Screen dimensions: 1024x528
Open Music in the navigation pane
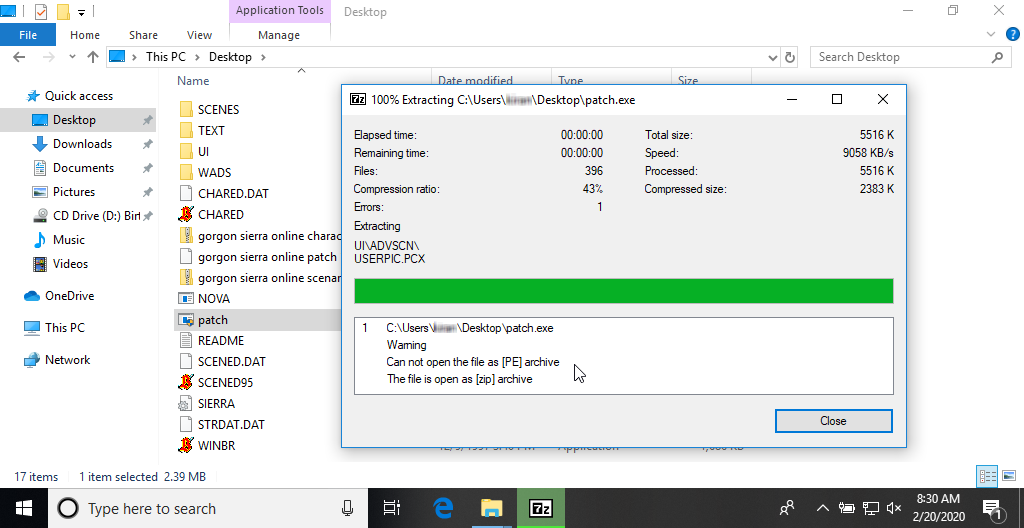coord(69,240)
